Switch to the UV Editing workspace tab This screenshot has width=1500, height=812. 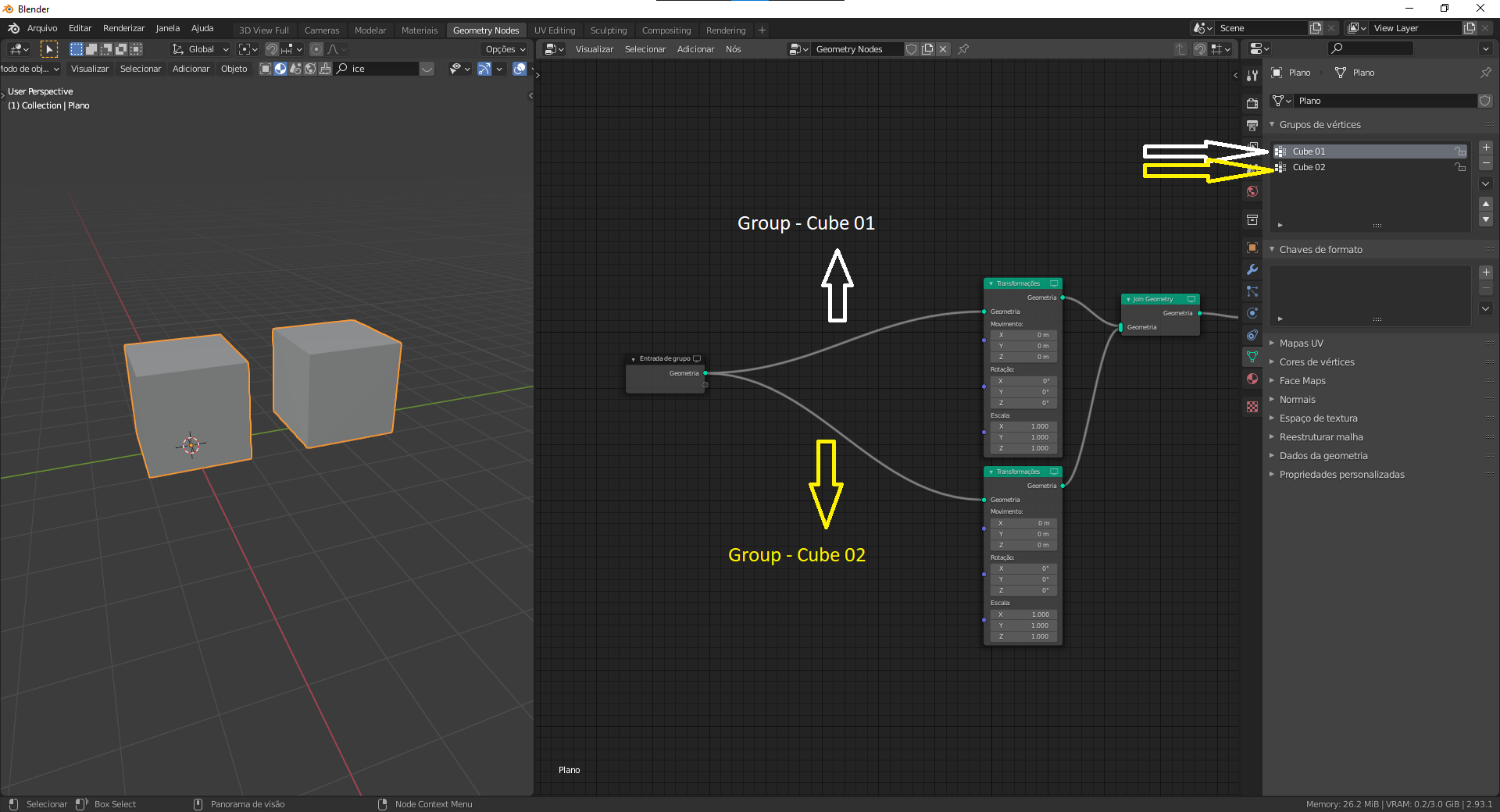tap(555, 30)
